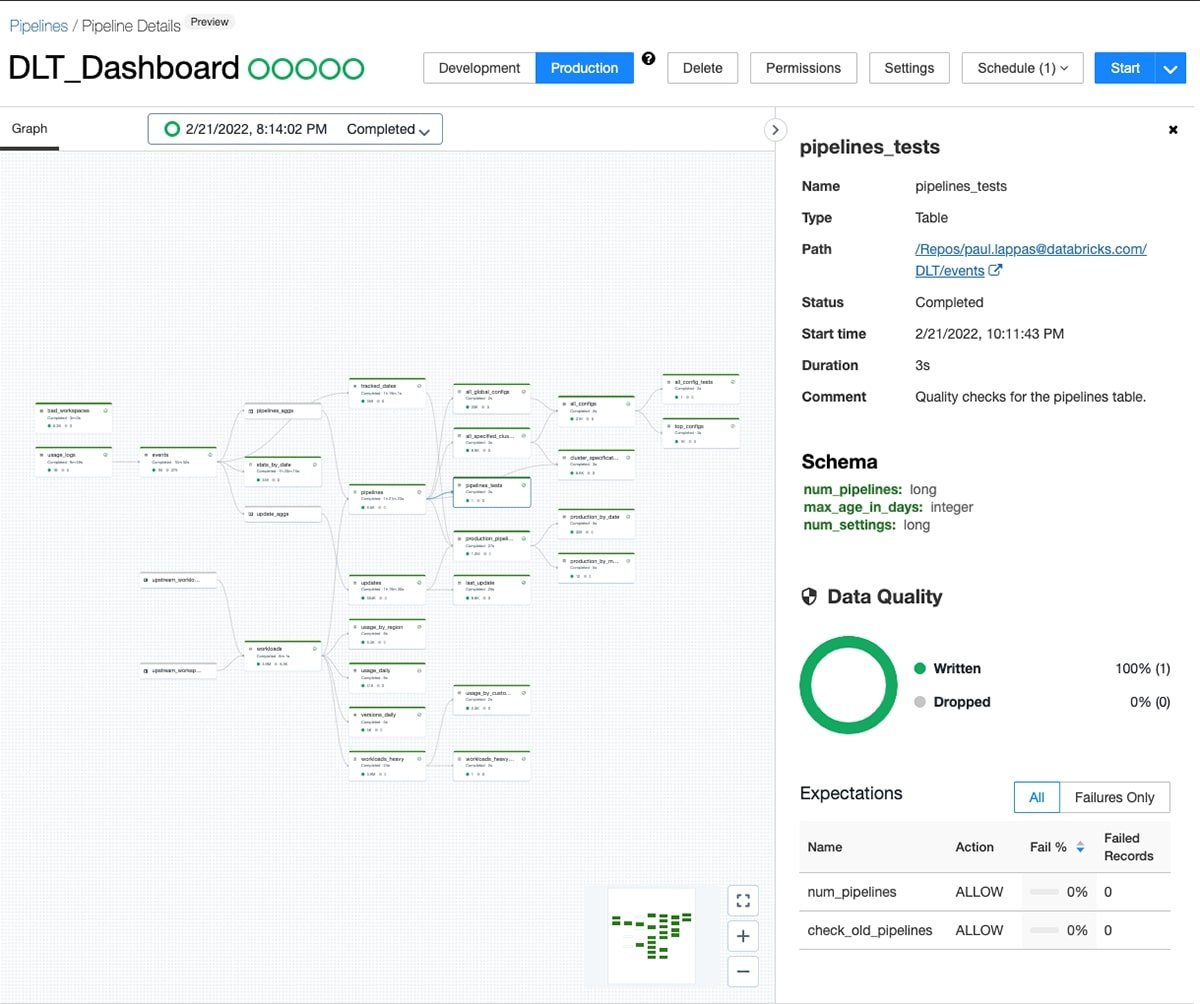1200x1004 pixels.
Task: Show Failures Only expectations
Action: point(1114,797)
